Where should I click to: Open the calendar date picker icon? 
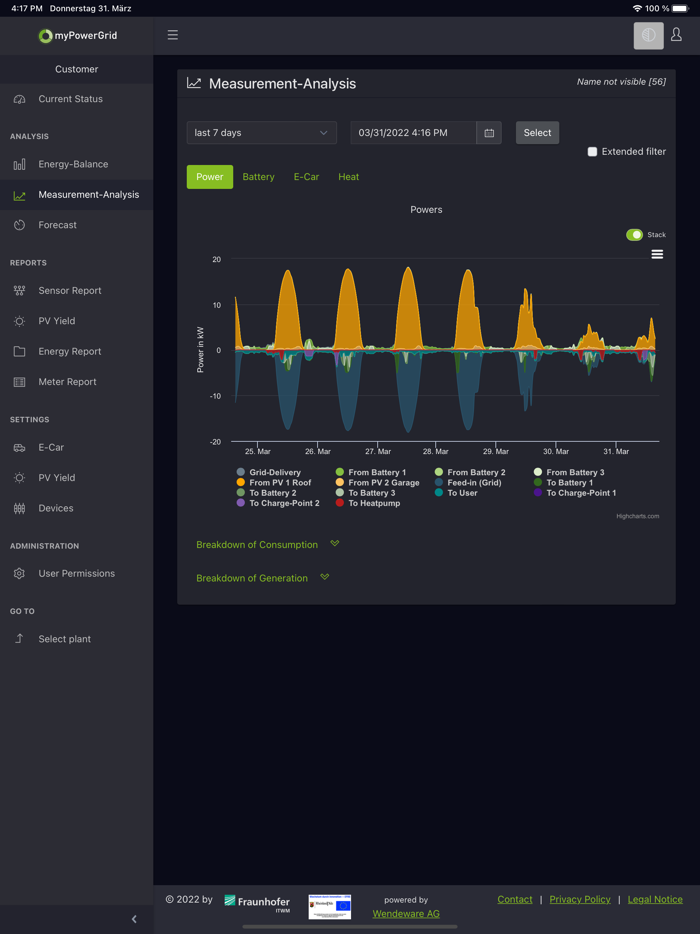pyautogui.click(x=489, y=133)
